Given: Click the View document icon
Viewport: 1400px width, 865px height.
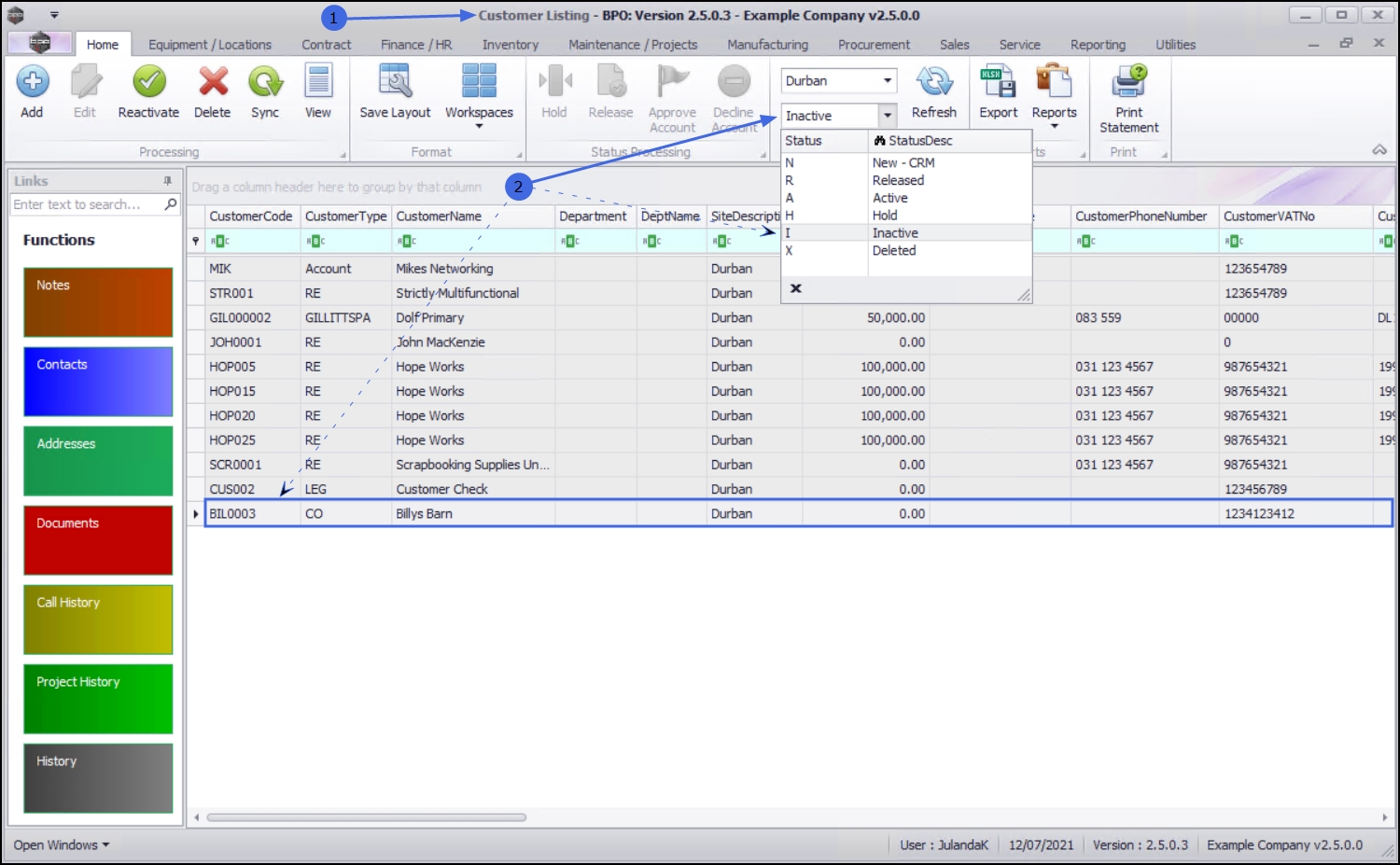Looking at the screenshot, I should click(x=318, y=82).
